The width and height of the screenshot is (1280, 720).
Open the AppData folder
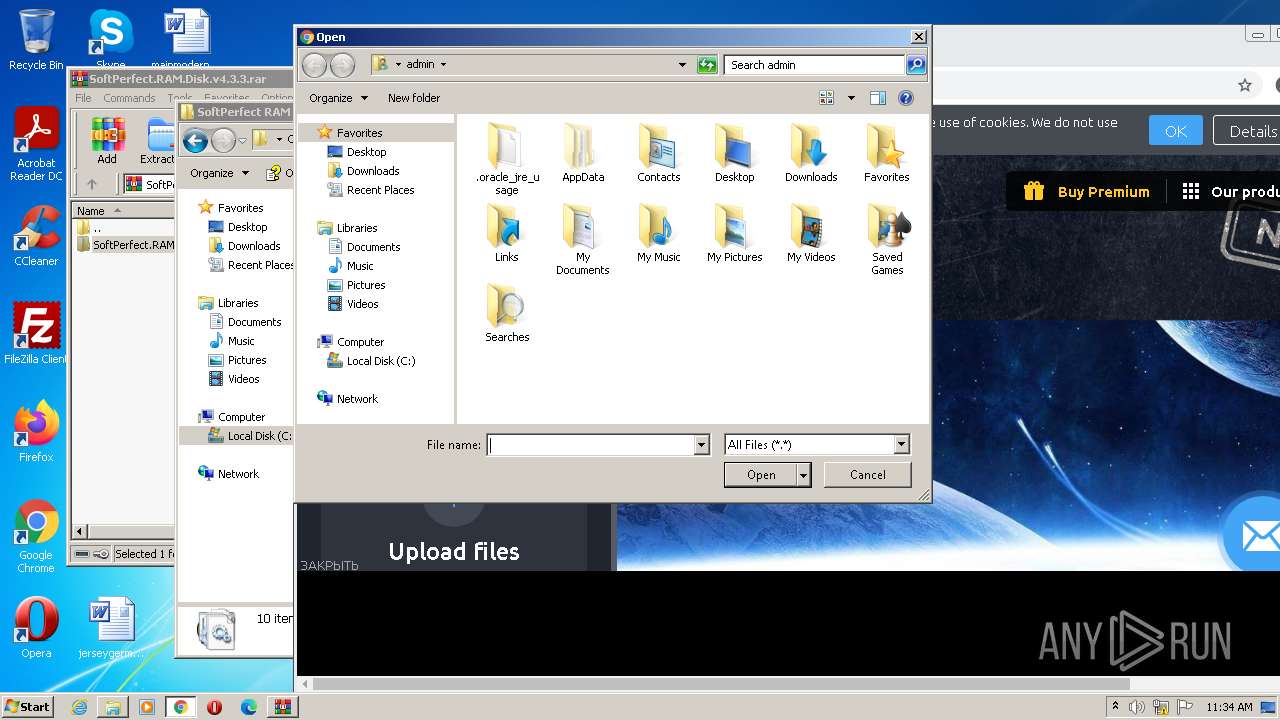tap(583, 153)
